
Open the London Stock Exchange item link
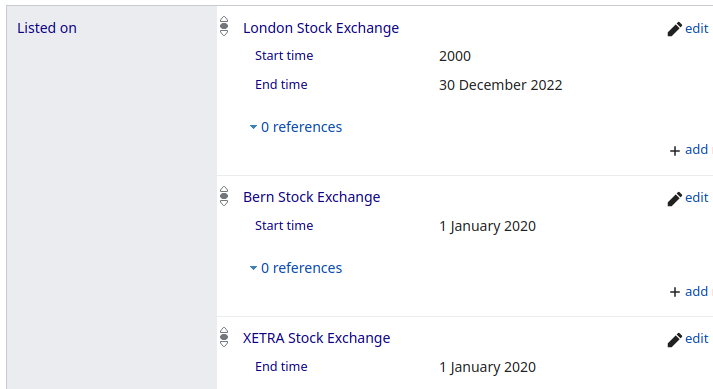pyautogui.click(x=321, y=28)
